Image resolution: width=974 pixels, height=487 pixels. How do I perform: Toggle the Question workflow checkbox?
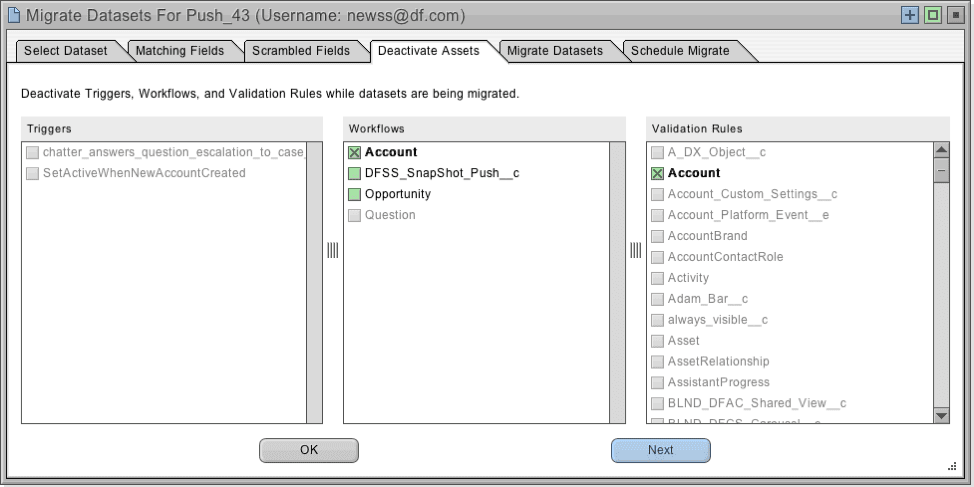(x=354, y=215)
